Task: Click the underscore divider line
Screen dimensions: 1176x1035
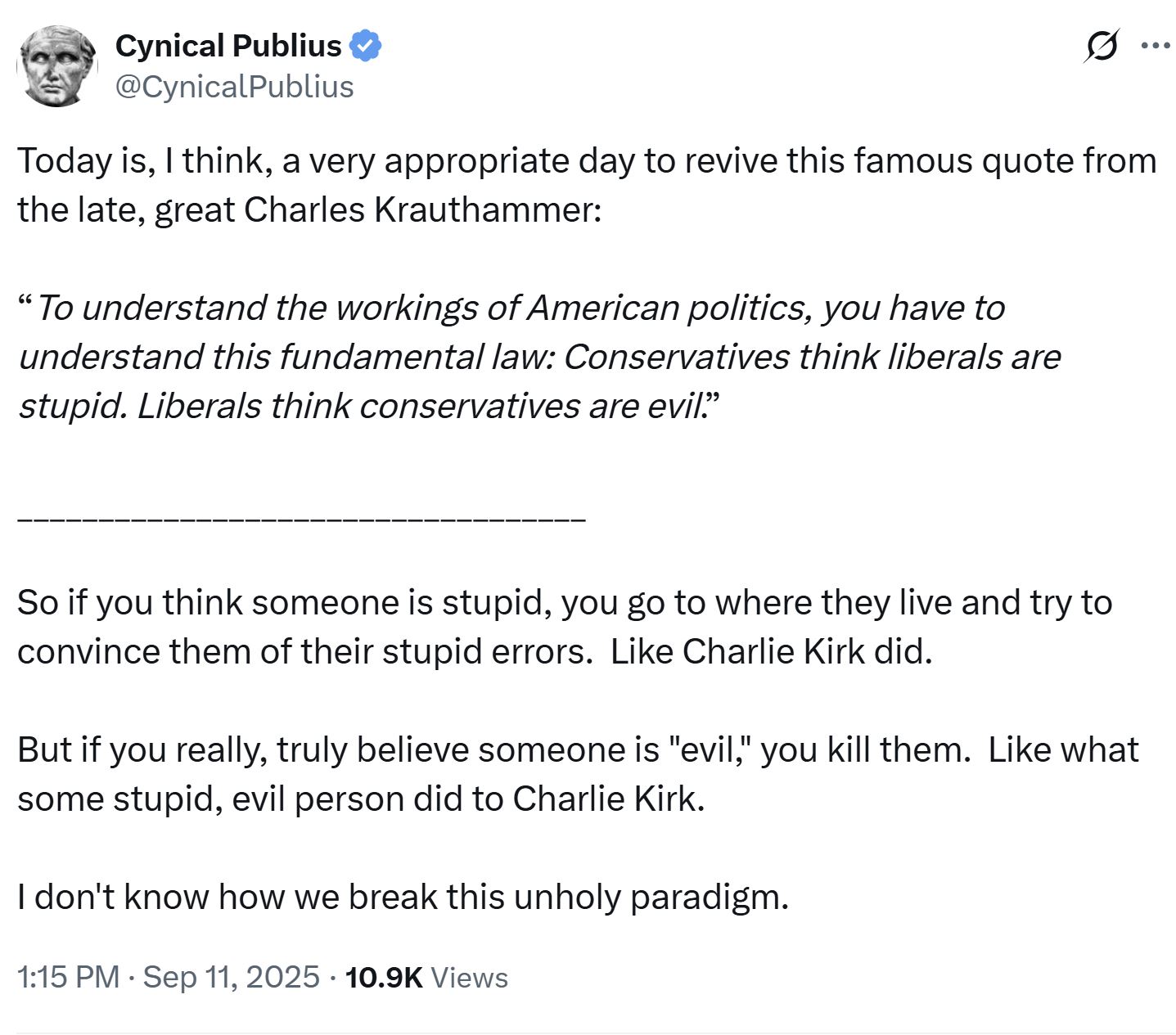Action: 301,519
